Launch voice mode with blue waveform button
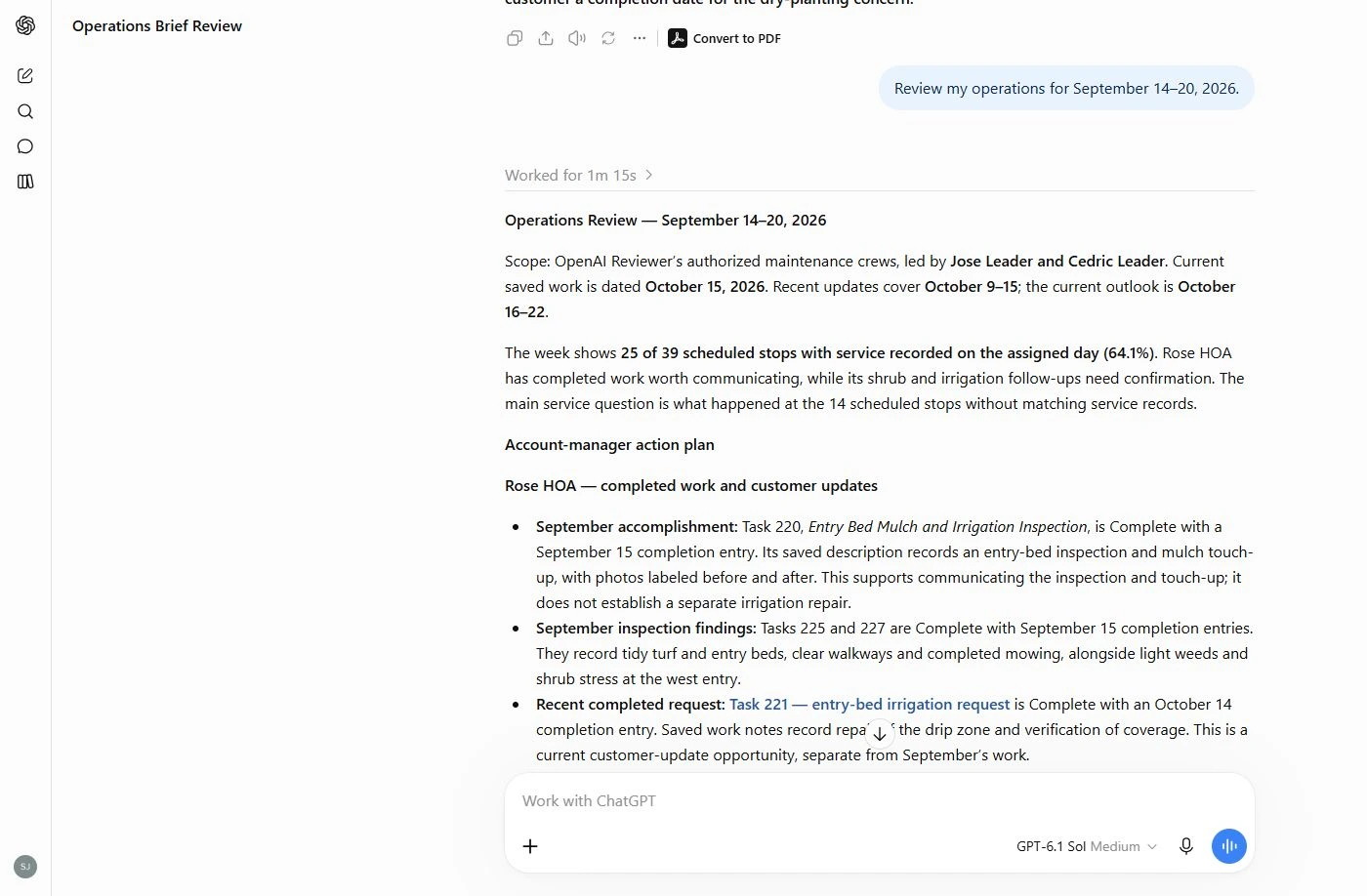 click(x=1229, y=846)
